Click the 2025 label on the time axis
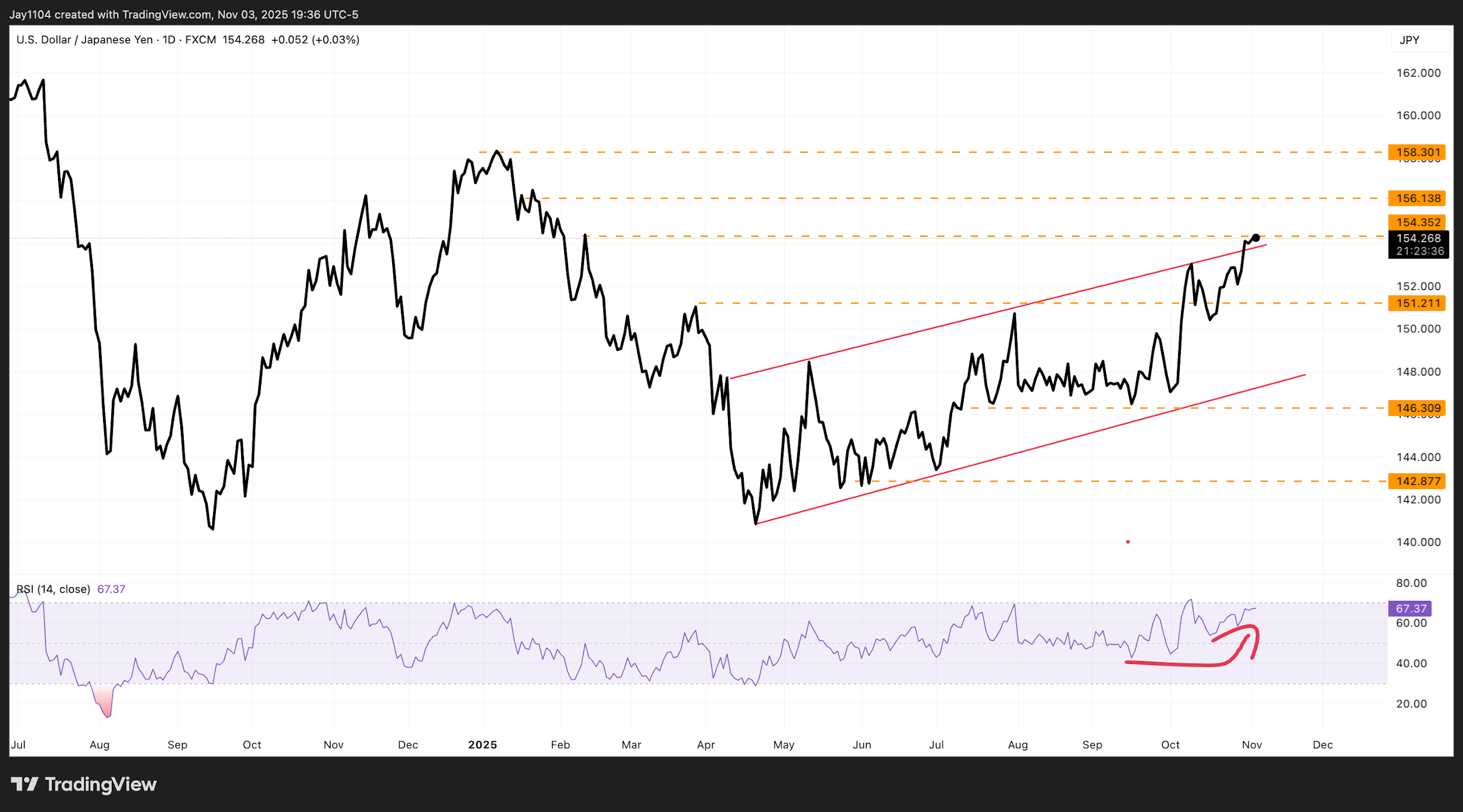 click(482, 745)
